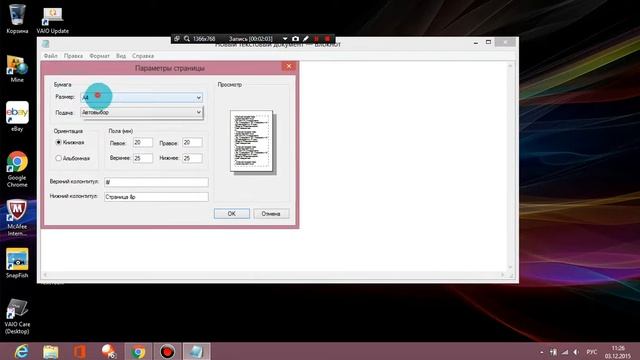This screenshot has height=360, width=640.
Task: Open the McAfee Internet Security desktop shortcut
Action: click(x=17, y=218)
